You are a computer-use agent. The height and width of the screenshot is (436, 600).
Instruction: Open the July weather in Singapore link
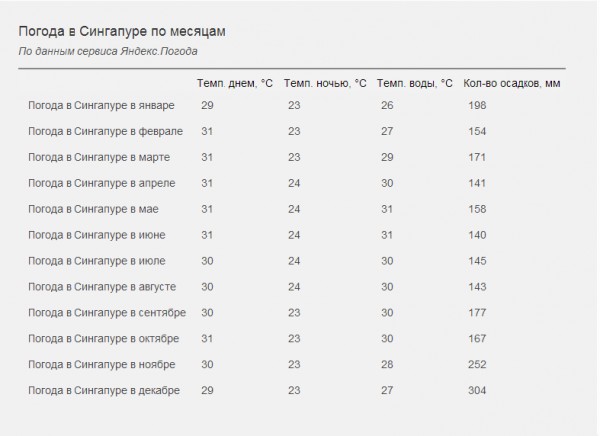pyautogui.click(x=96, y=261)
